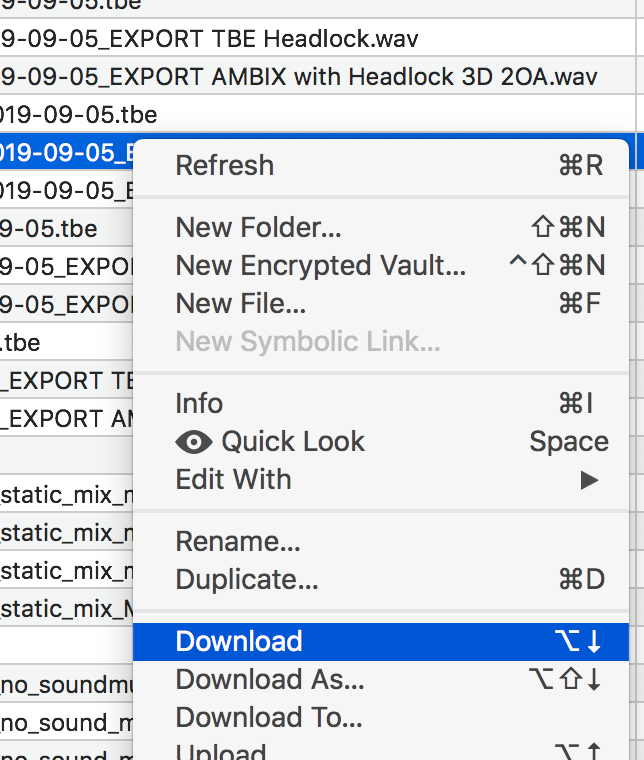644x760 pixels.
Task: Click Quick Look menu entry label
Action: 293,442
